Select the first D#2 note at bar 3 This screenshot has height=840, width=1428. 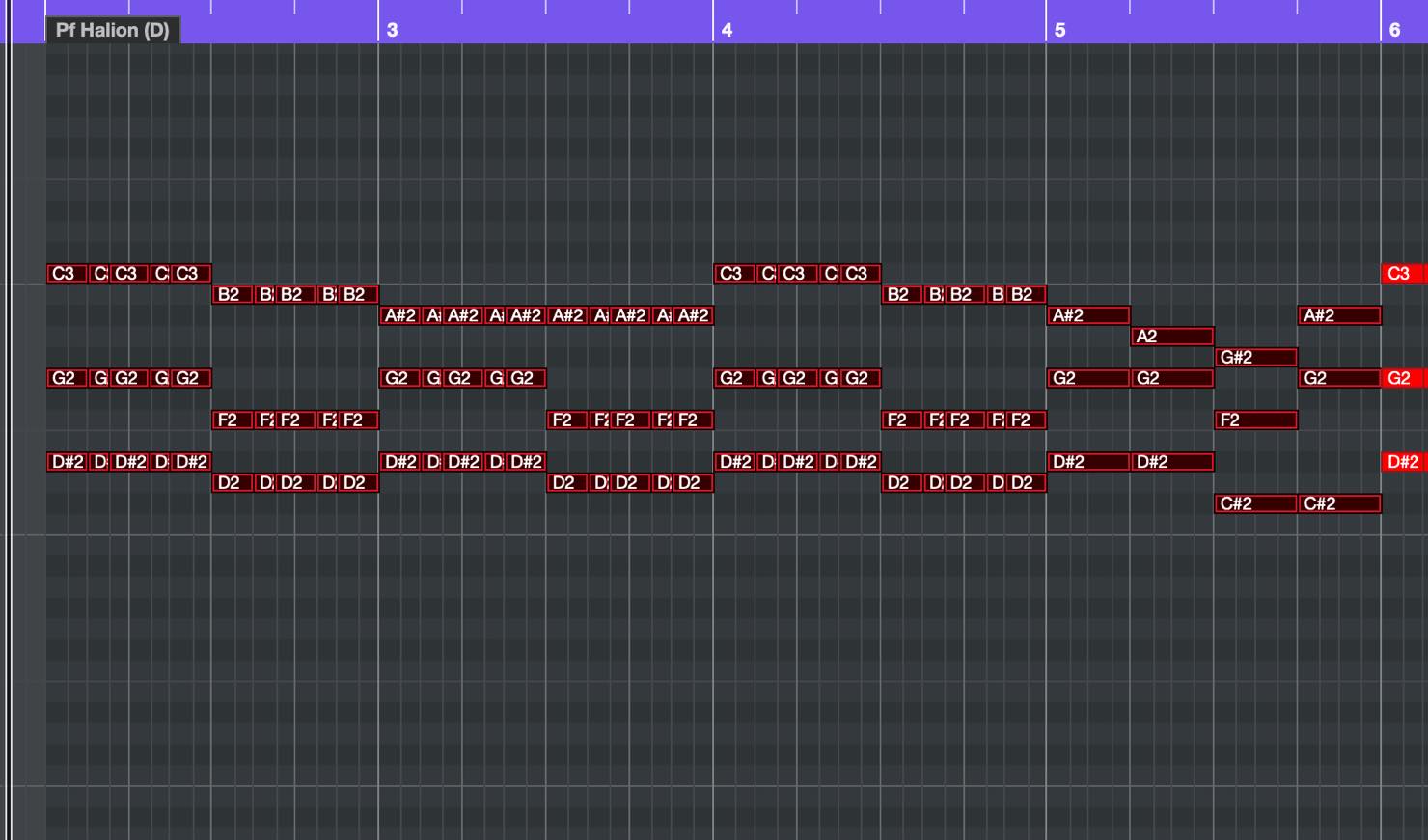point(399,462)
